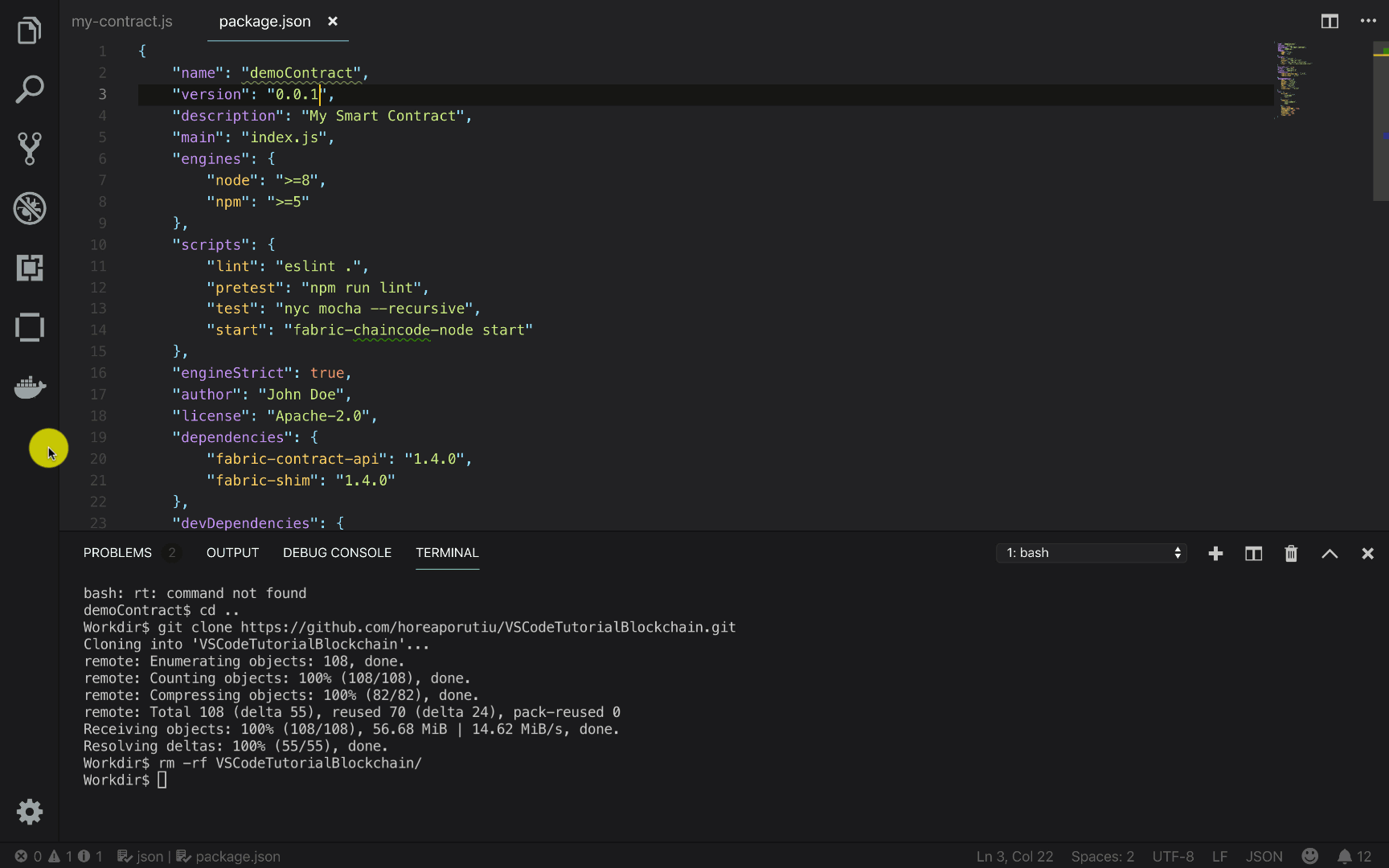Open the Extensions view
Image resolution: width=1389 pixels, height=868 pixels.
(30, 268)
